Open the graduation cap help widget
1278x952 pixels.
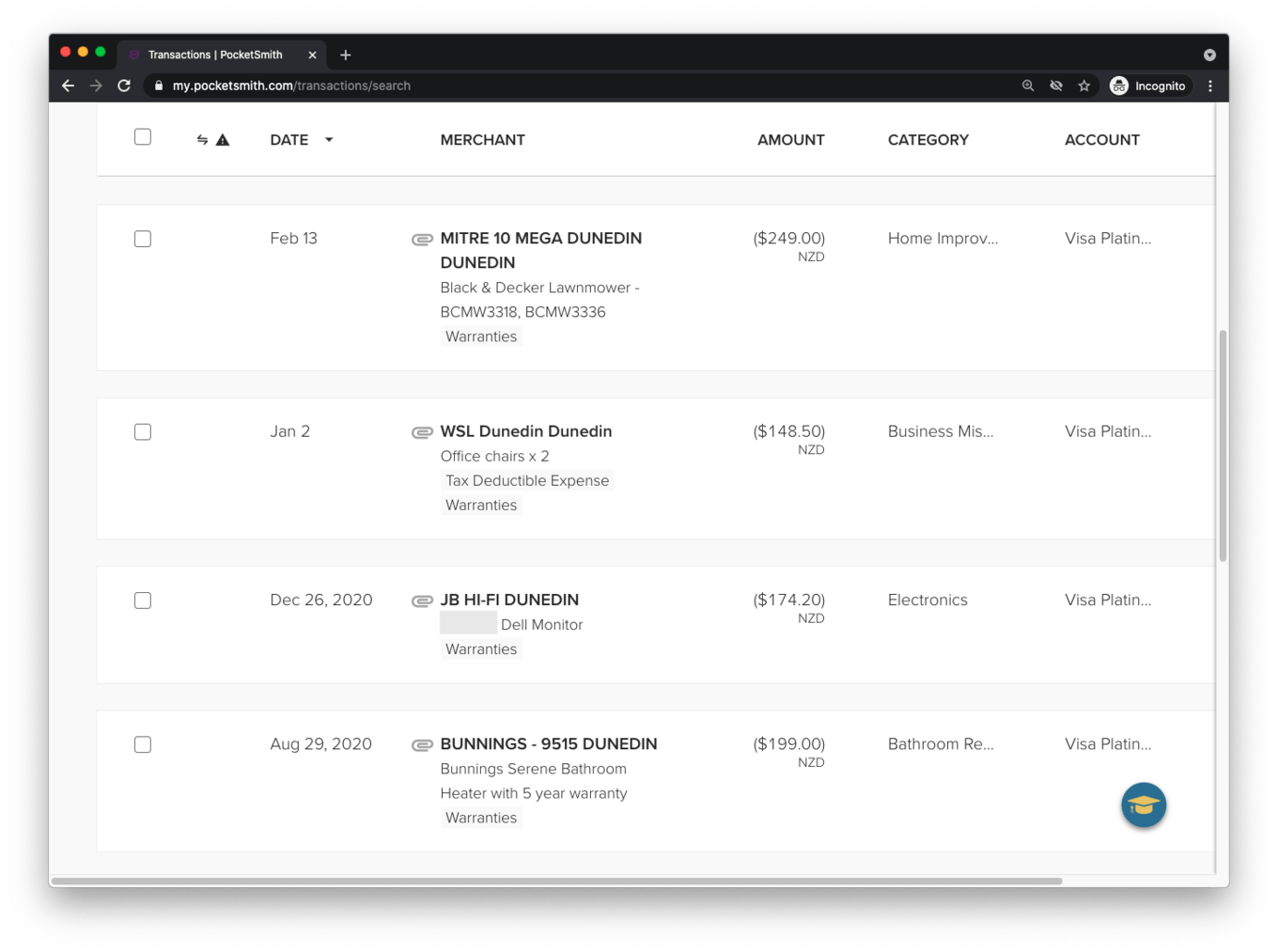coord(1143,805)
